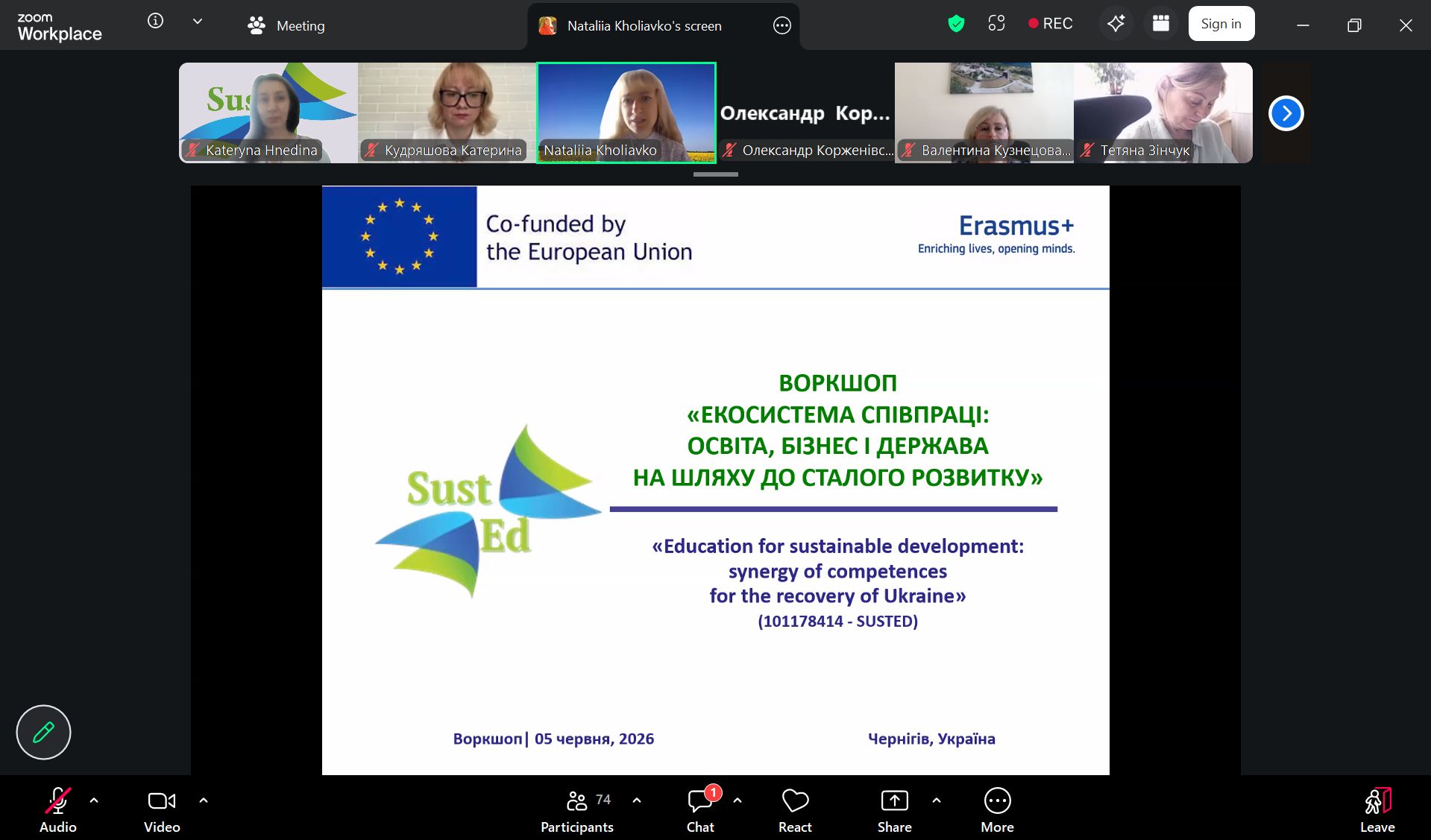This screenshot has height=840, width=1431.
Task: Show next participants with blue arrow
Action: 1286,113
